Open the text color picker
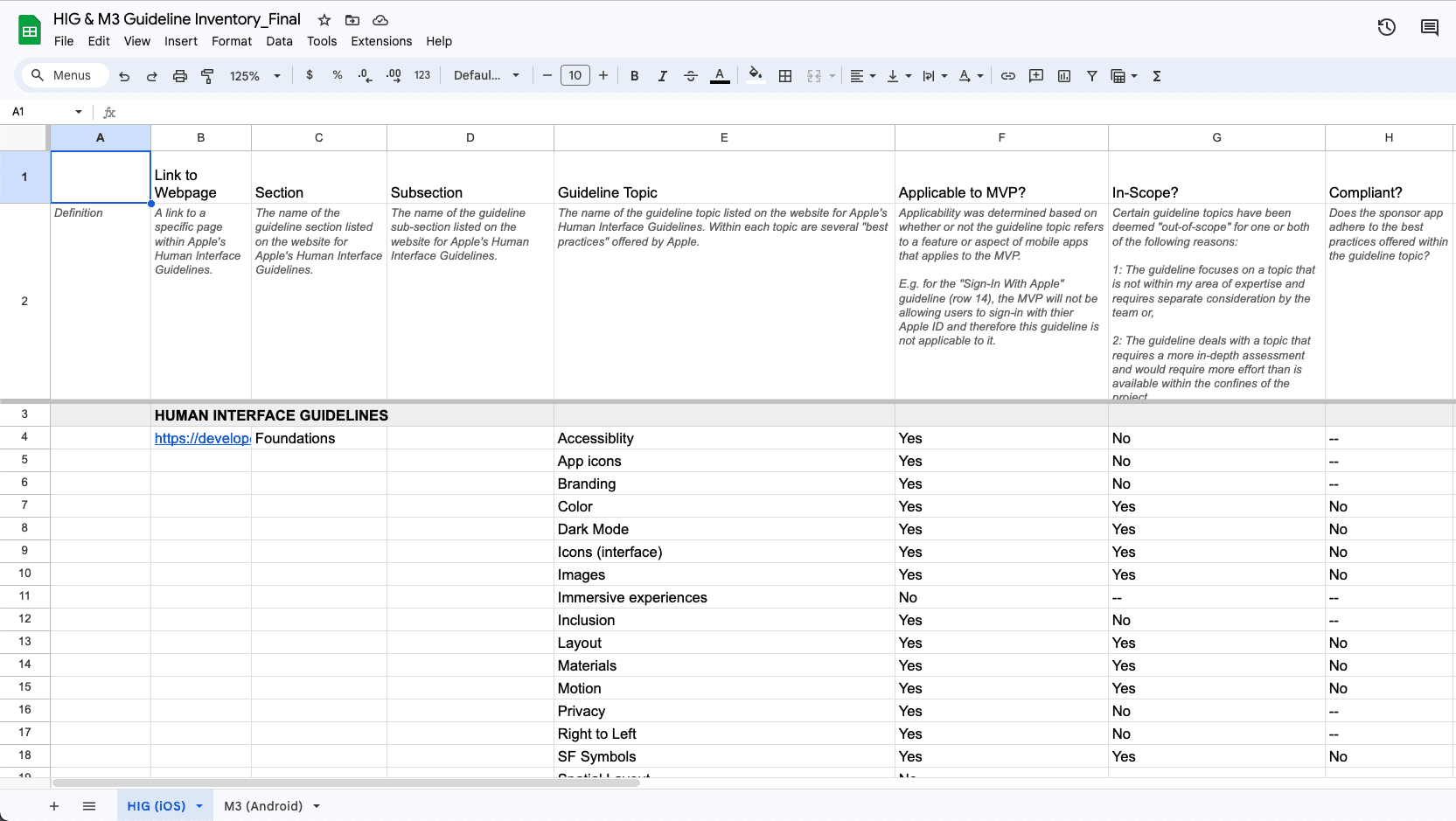The image size is (1456, 821). (720, 76)
